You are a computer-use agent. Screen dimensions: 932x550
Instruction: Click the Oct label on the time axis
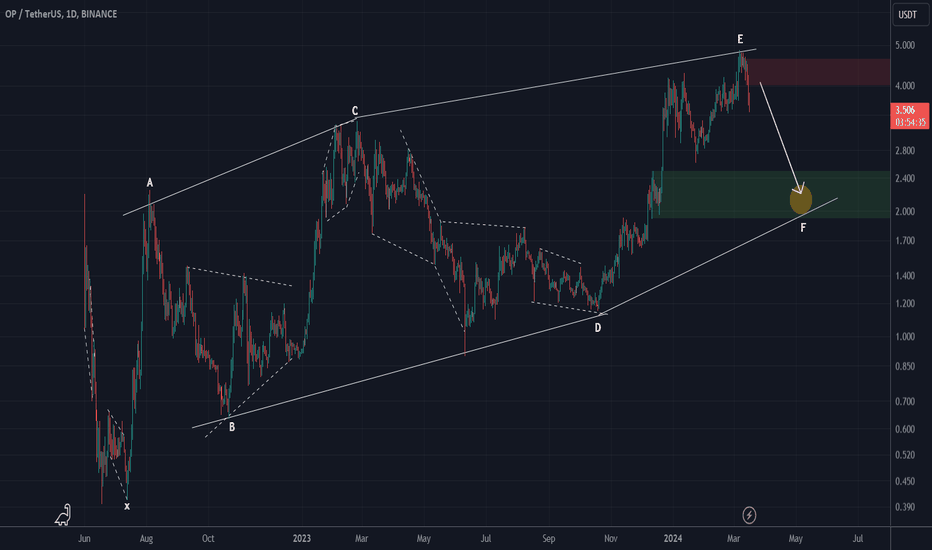click(x=208, y=539)
